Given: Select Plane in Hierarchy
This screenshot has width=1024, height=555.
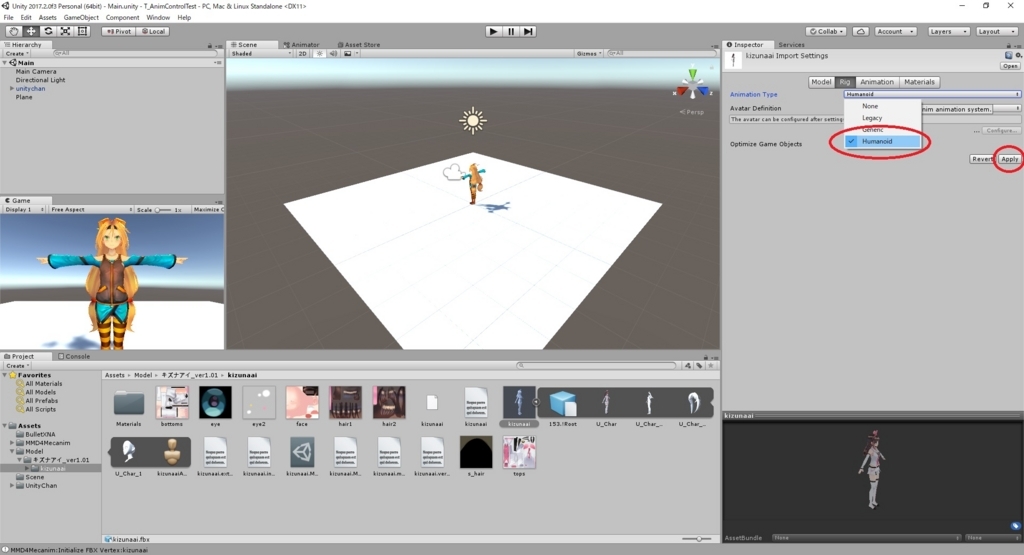Looking at the screenshot, I should 24,97.
